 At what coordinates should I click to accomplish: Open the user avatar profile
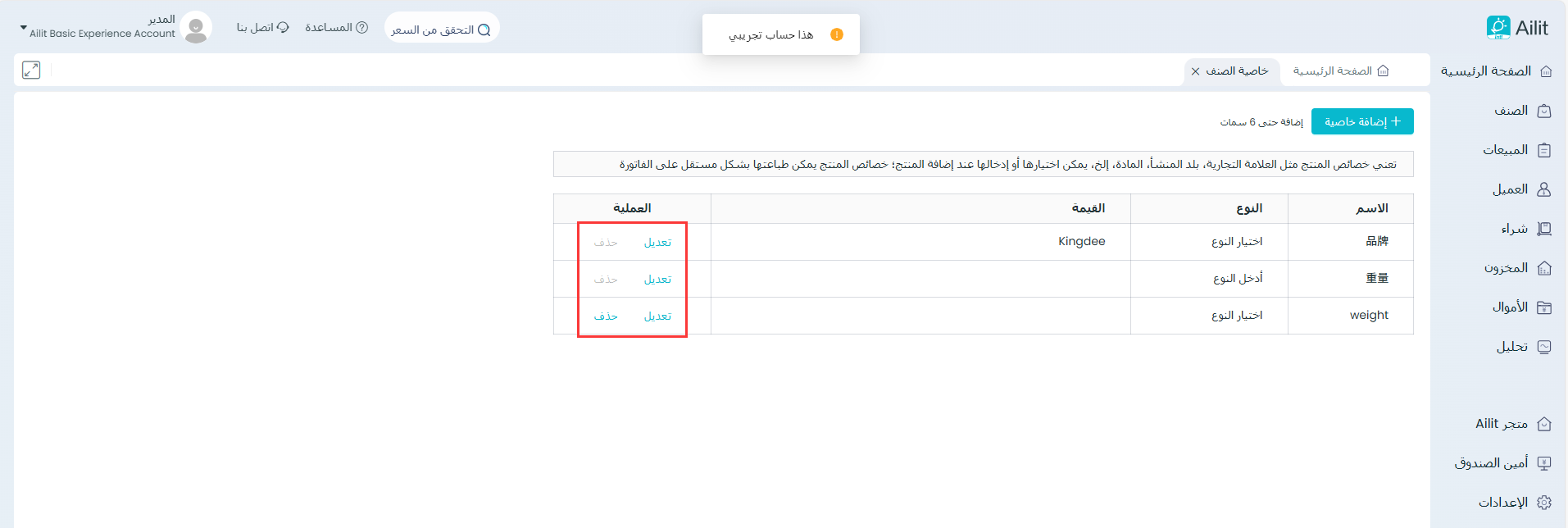[196, 28]
